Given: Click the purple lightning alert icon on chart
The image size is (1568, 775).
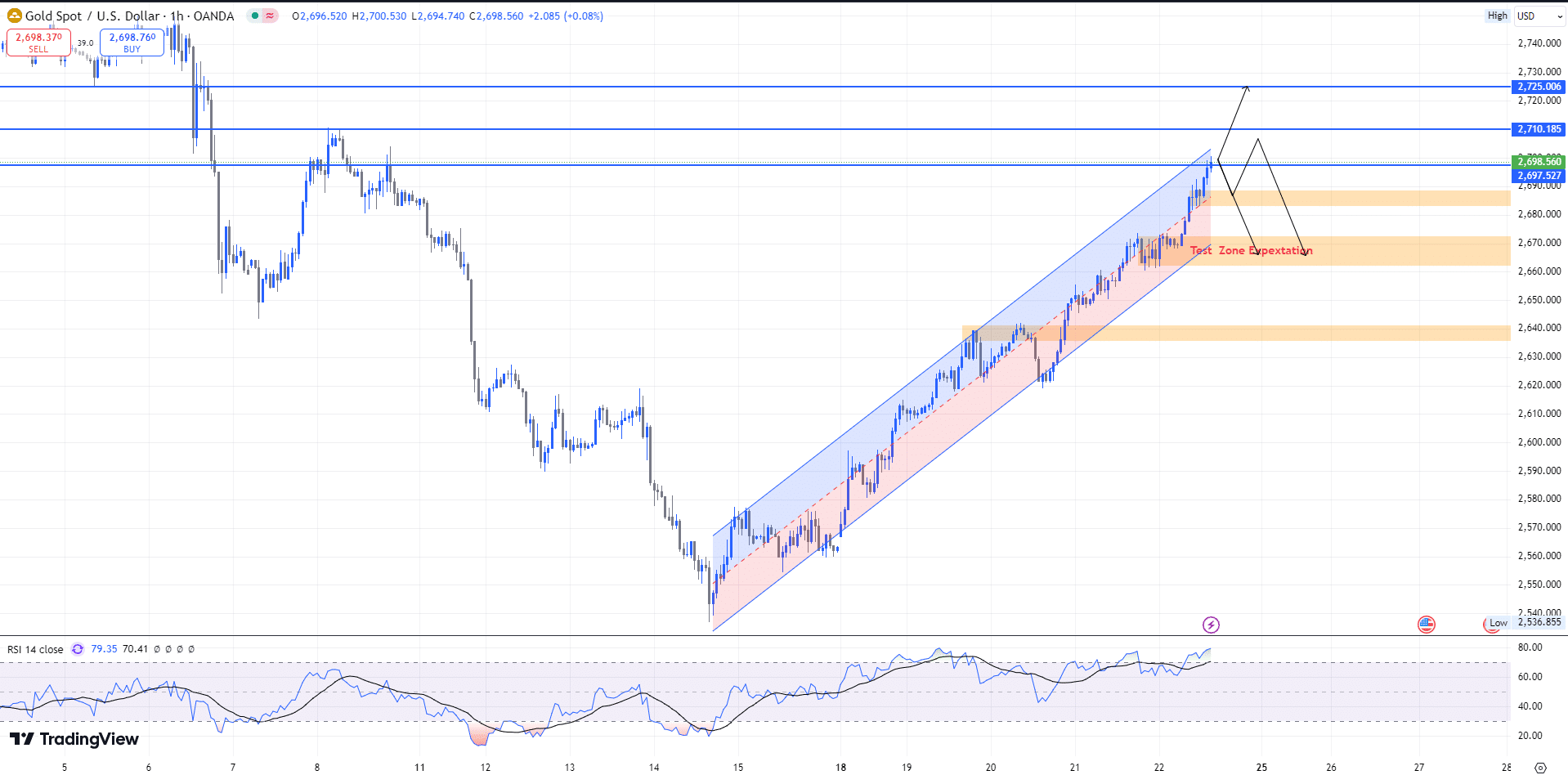Looking at the screenshot, I should pos(1212,625).
